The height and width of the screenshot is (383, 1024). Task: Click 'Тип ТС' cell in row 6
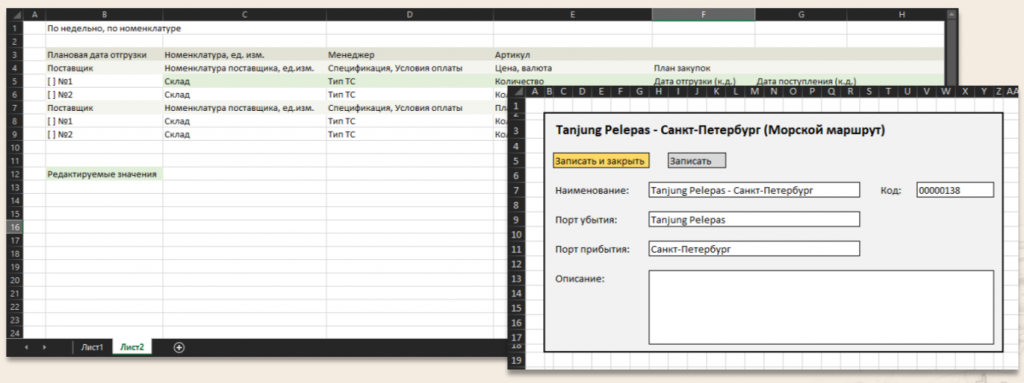(x=410, y=95)
